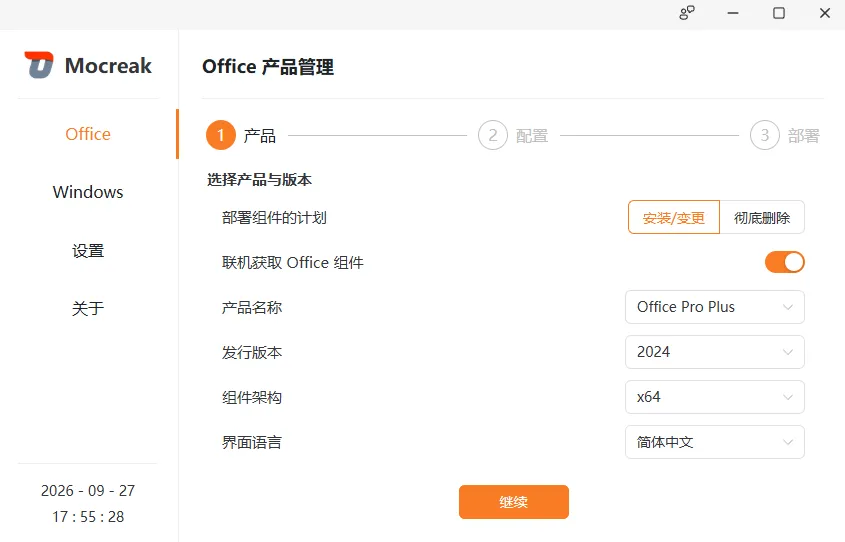
Task: Click step 3 部署 circle icon
Action: (765, 135)
